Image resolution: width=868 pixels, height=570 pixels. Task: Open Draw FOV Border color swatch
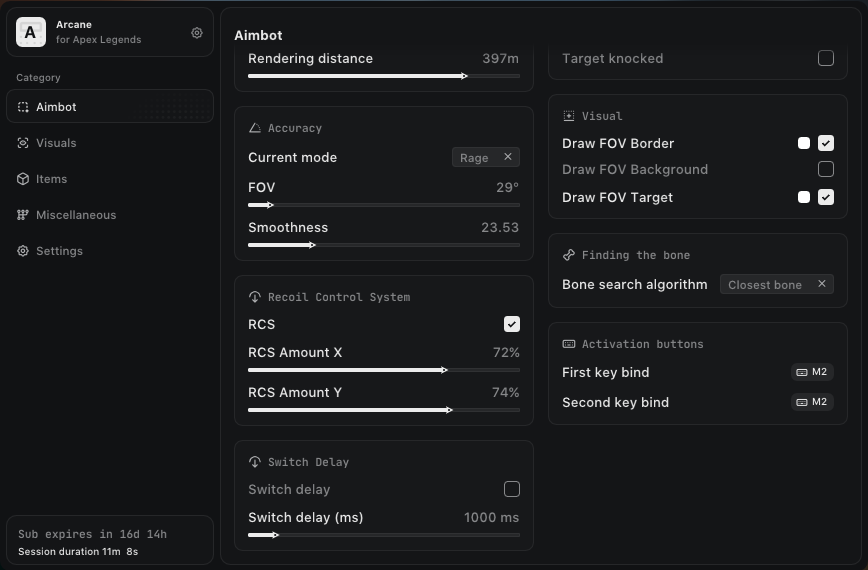[x=804, y=143]
